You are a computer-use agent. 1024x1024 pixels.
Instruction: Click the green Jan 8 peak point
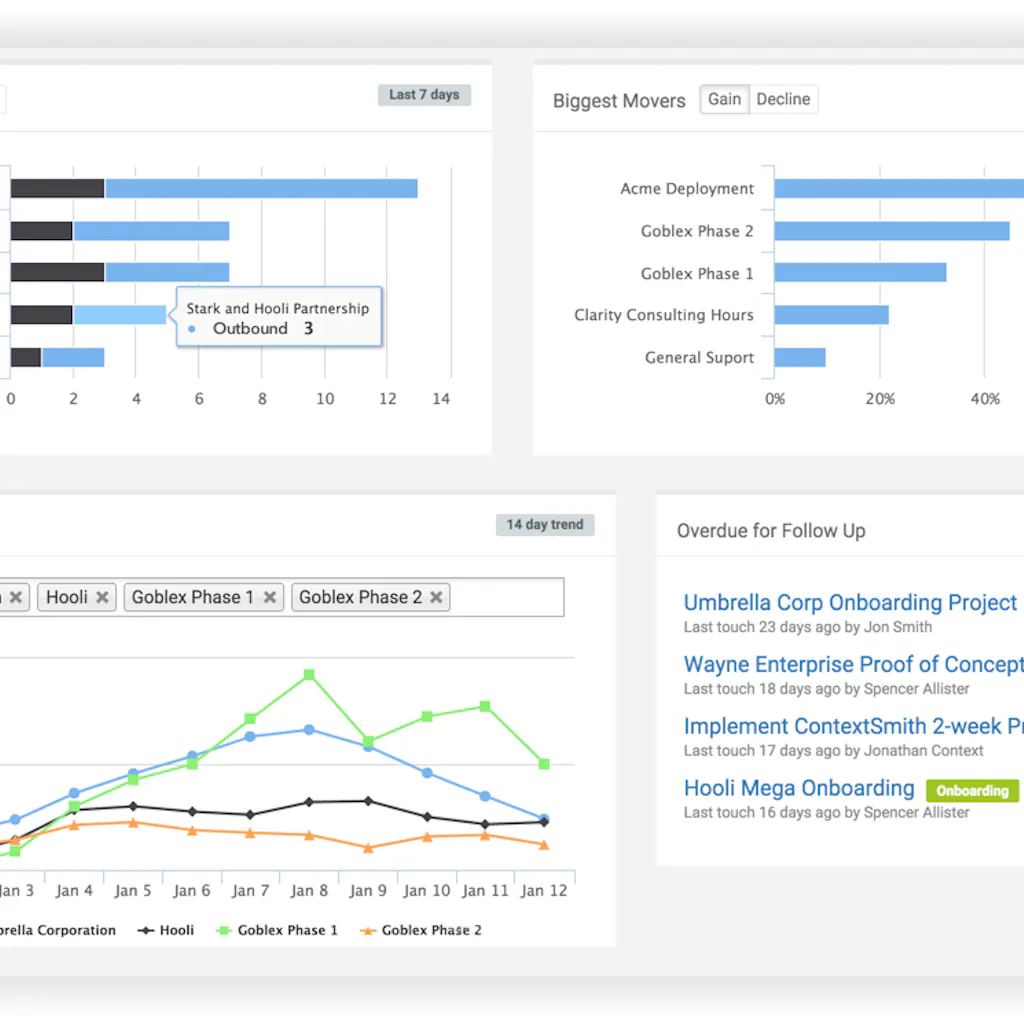coord(309,675)
